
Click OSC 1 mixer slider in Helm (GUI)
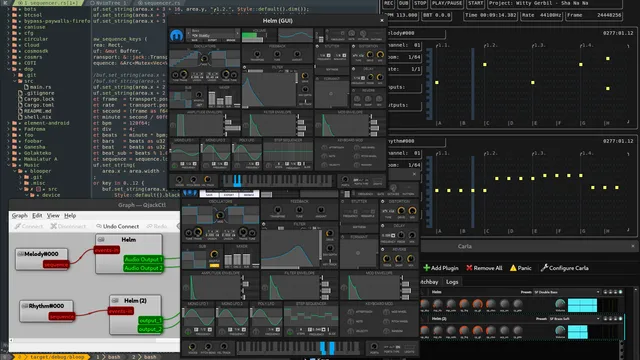tap(211, 99)
